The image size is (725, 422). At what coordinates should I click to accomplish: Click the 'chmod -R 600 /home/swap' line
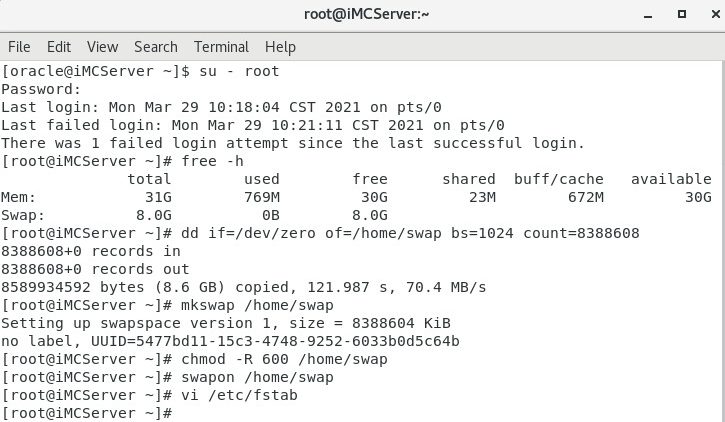coord(194,359)
